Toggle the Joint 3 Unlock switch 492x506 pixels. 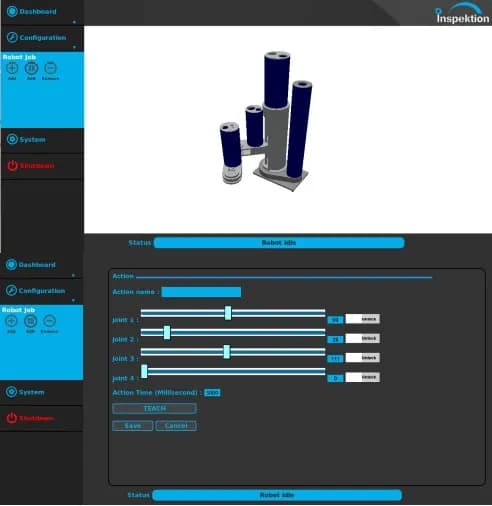(363, 358)
